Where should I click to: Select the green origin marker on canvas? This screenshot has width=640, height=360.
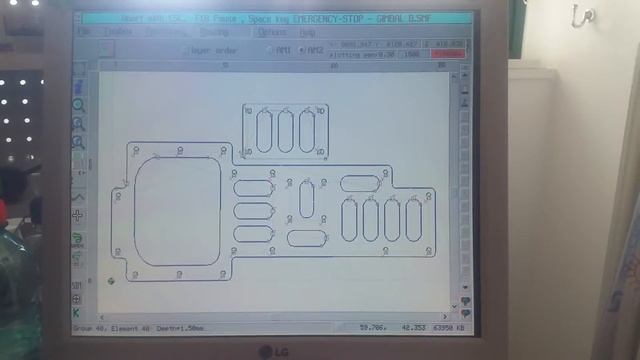pyautogui.click(x=111, y=281)
